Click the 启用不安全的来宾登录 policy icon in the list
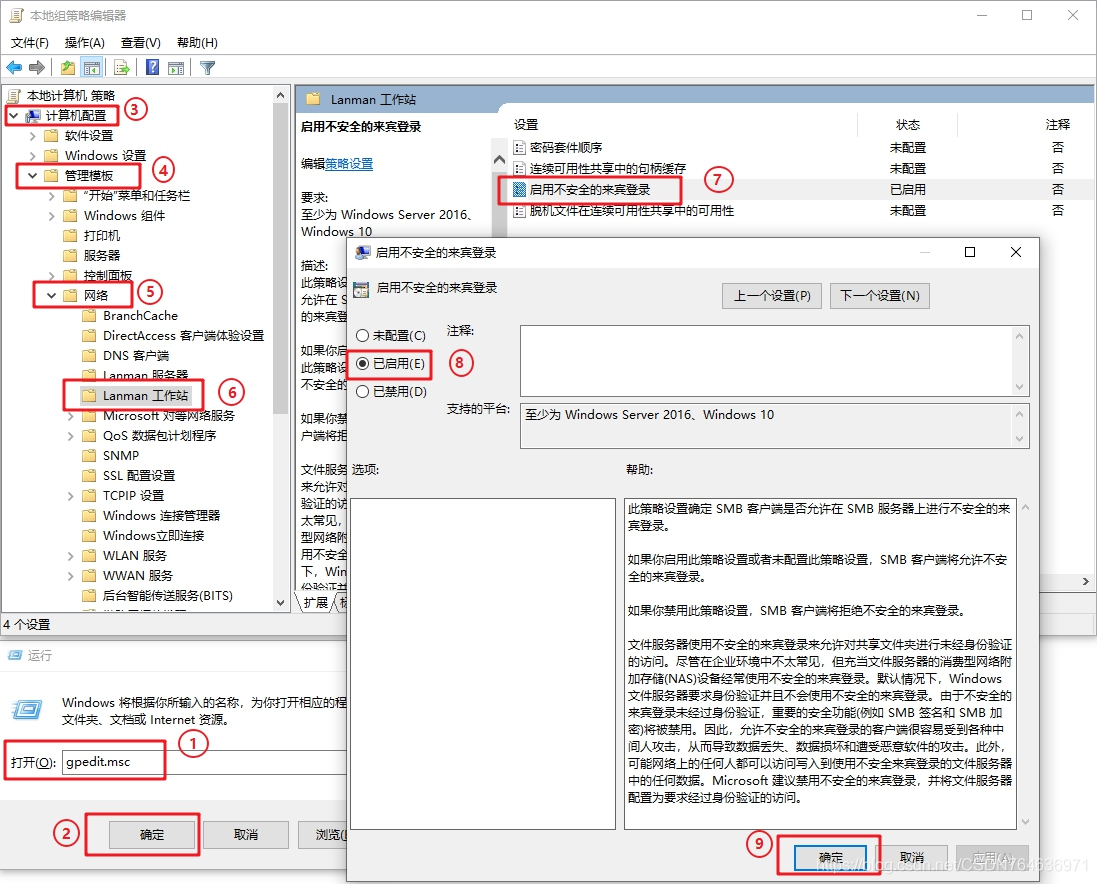This screenshot has height=884, width=1097. [x=519, y=190]
